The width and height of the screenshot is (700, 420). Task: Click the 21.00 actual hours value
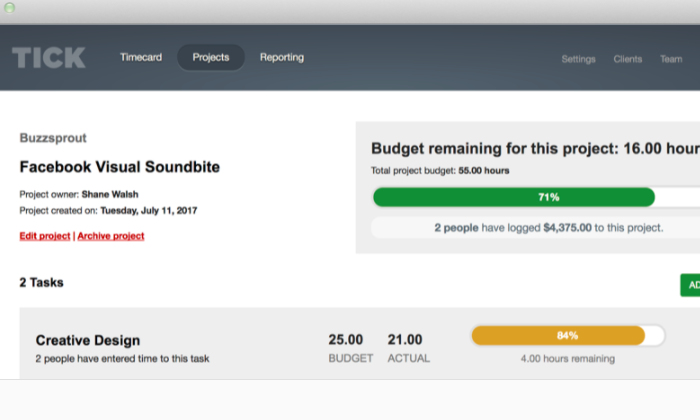[404, 340]
